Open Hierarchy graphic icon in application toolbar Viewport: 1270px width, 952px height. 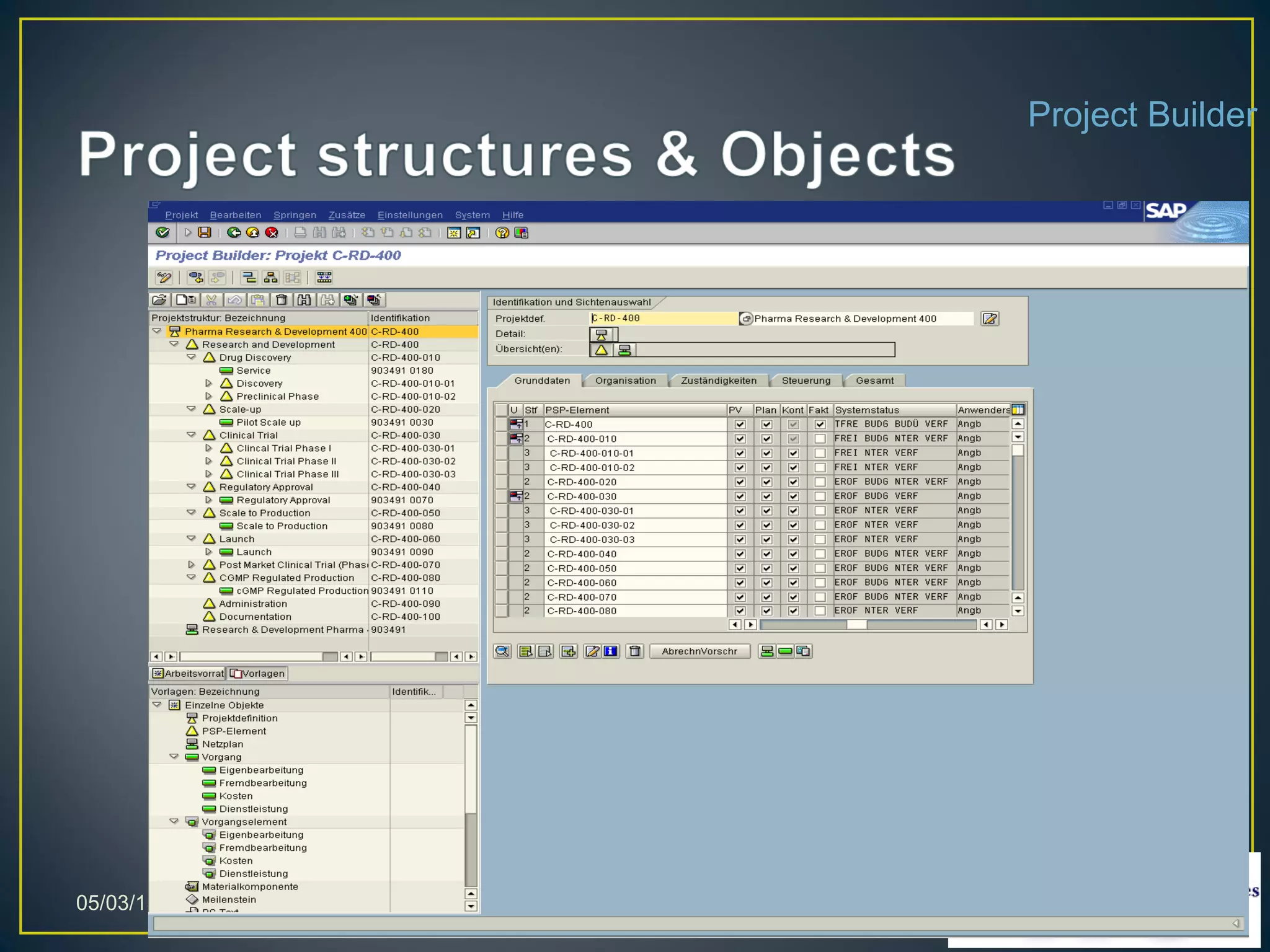tap(270, 278)
